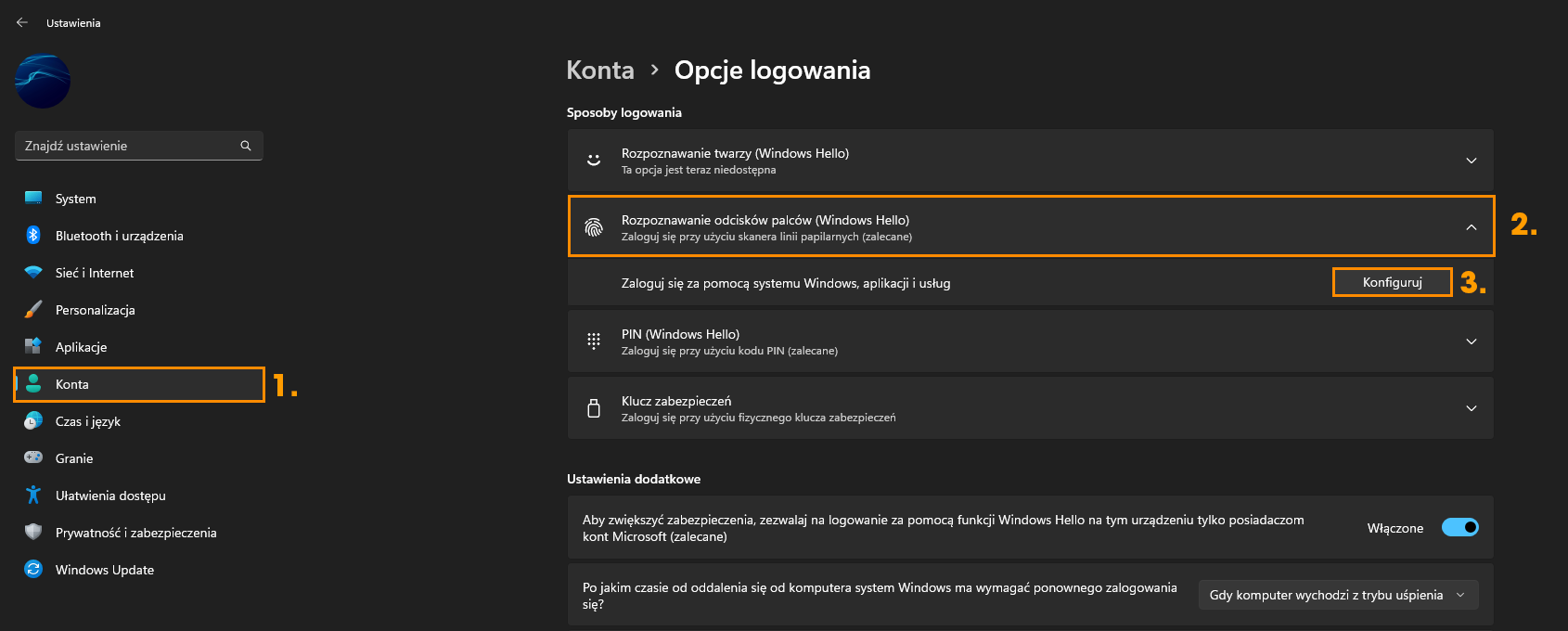Click the Windows Update sync icon
This screenshot has height=631, width=1568.
[x=33, y=570]
